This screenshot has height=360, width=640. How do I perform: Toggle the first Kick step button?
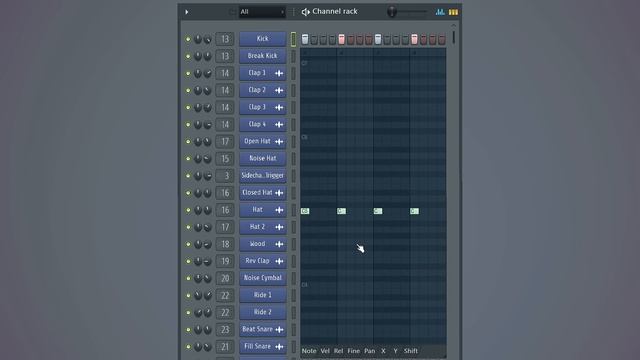click(x=305, y=39)
